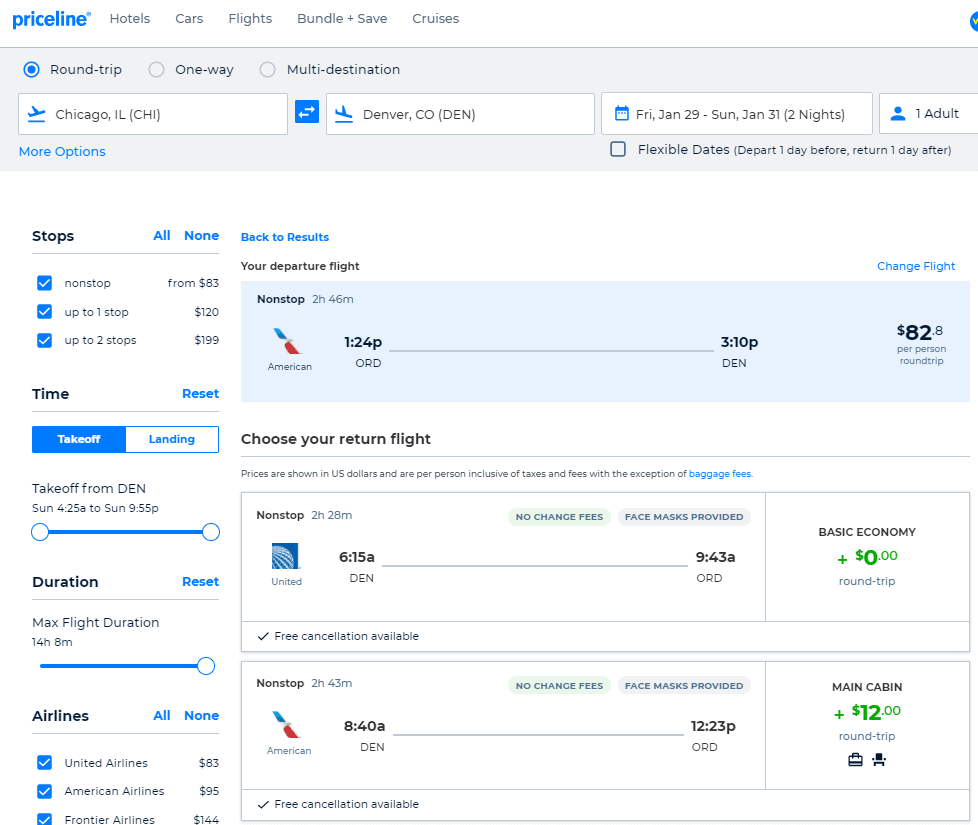
Task: Expand More Options
Action: pyautogui.click(x=62, y=152)
